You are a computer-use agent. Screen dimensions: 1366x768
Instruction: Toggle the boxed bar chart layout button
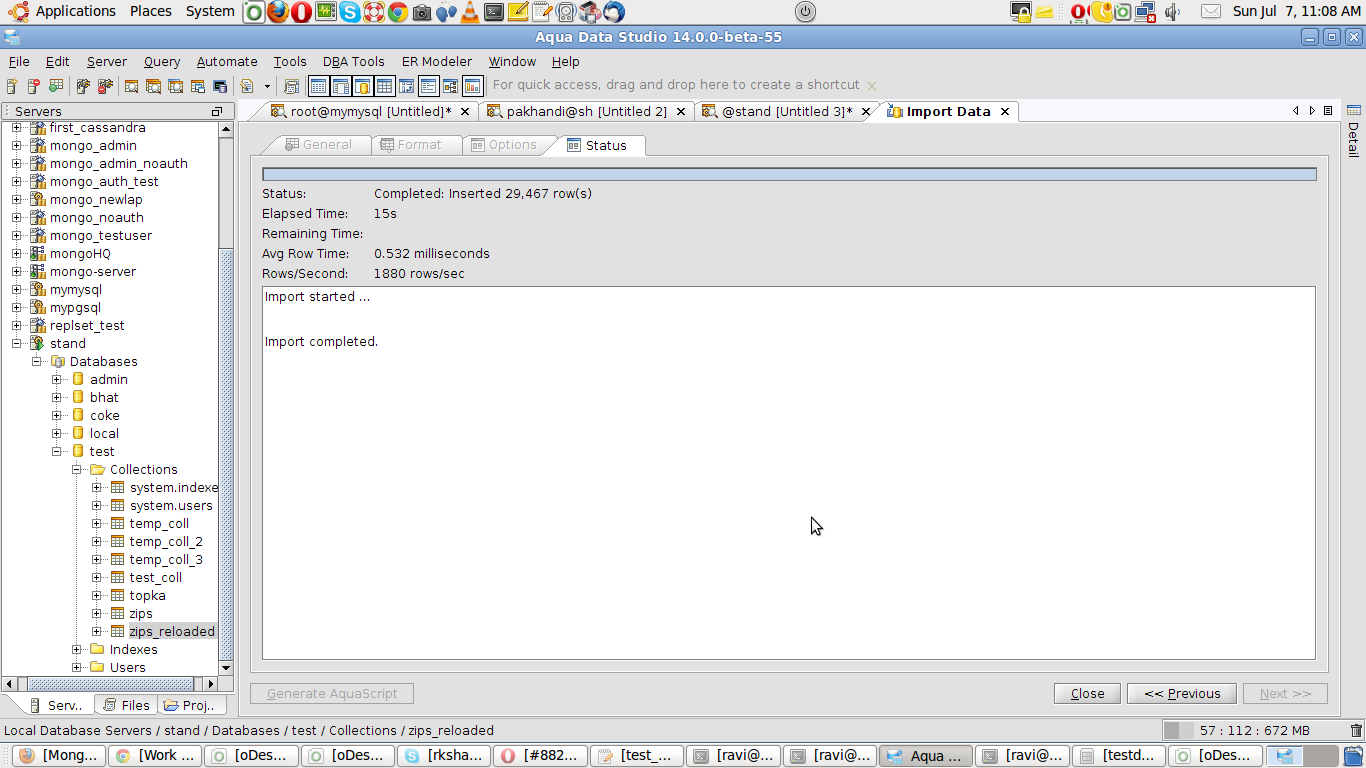[x=472, y=86]
